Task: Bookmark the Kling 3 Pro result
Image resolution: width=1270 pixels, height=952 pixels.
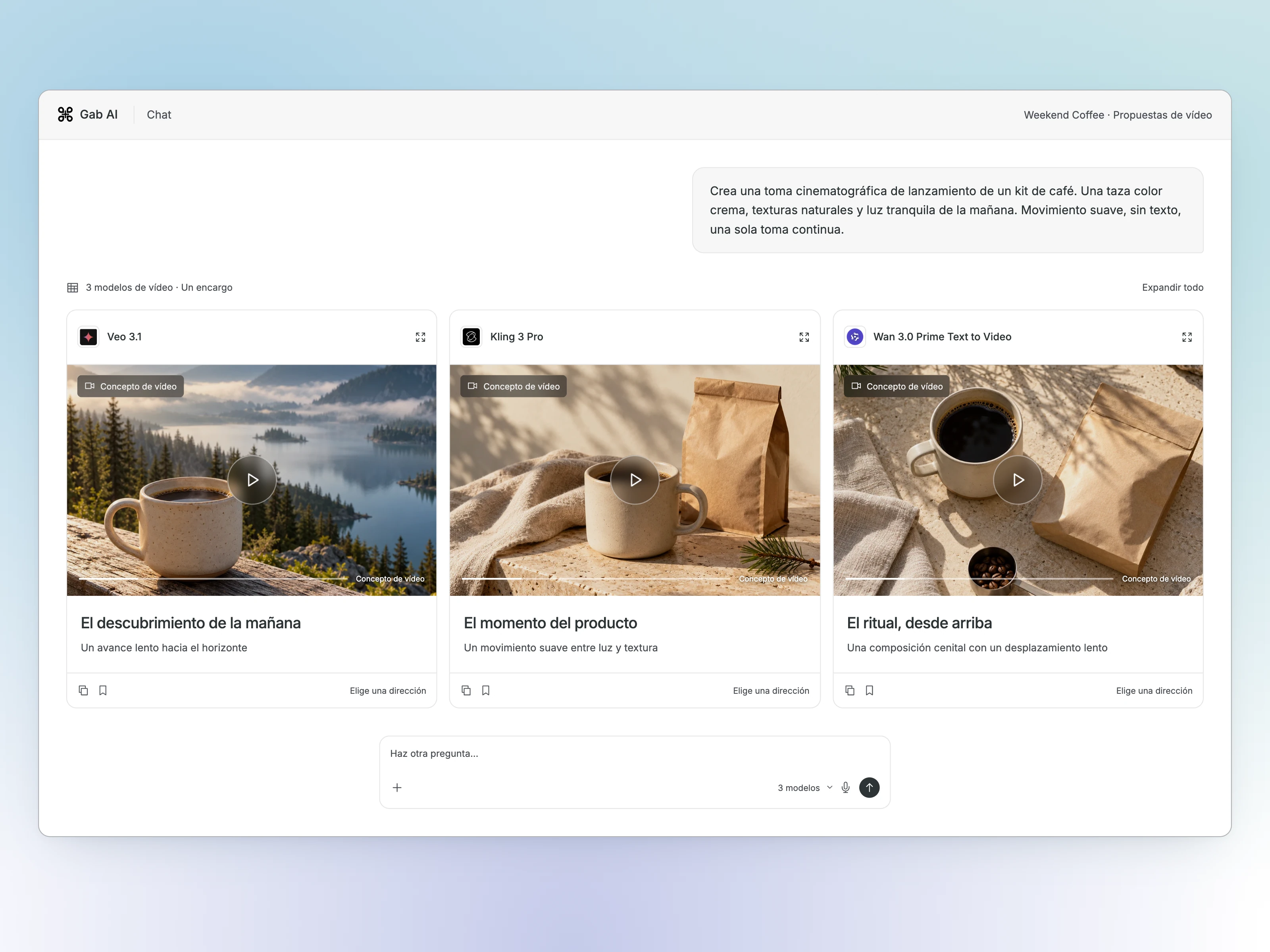Action: pyautogui.click(x=486, y=690)
